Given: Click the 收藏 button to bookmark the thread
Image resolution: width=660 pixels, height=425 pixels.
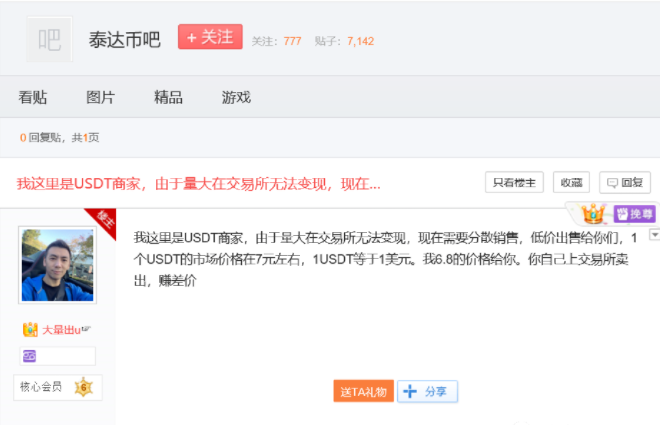Looking at the screenshot, I should coord(571,183).
